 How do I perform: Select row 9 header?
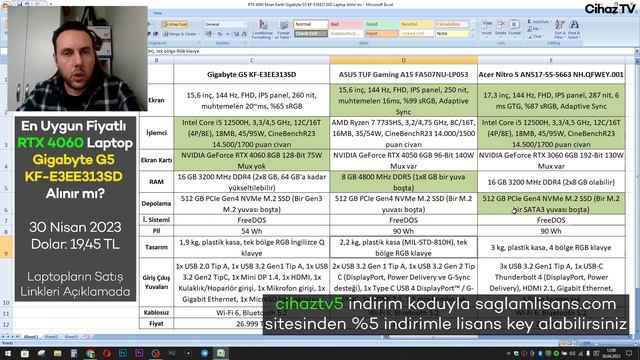coord(6,247)
